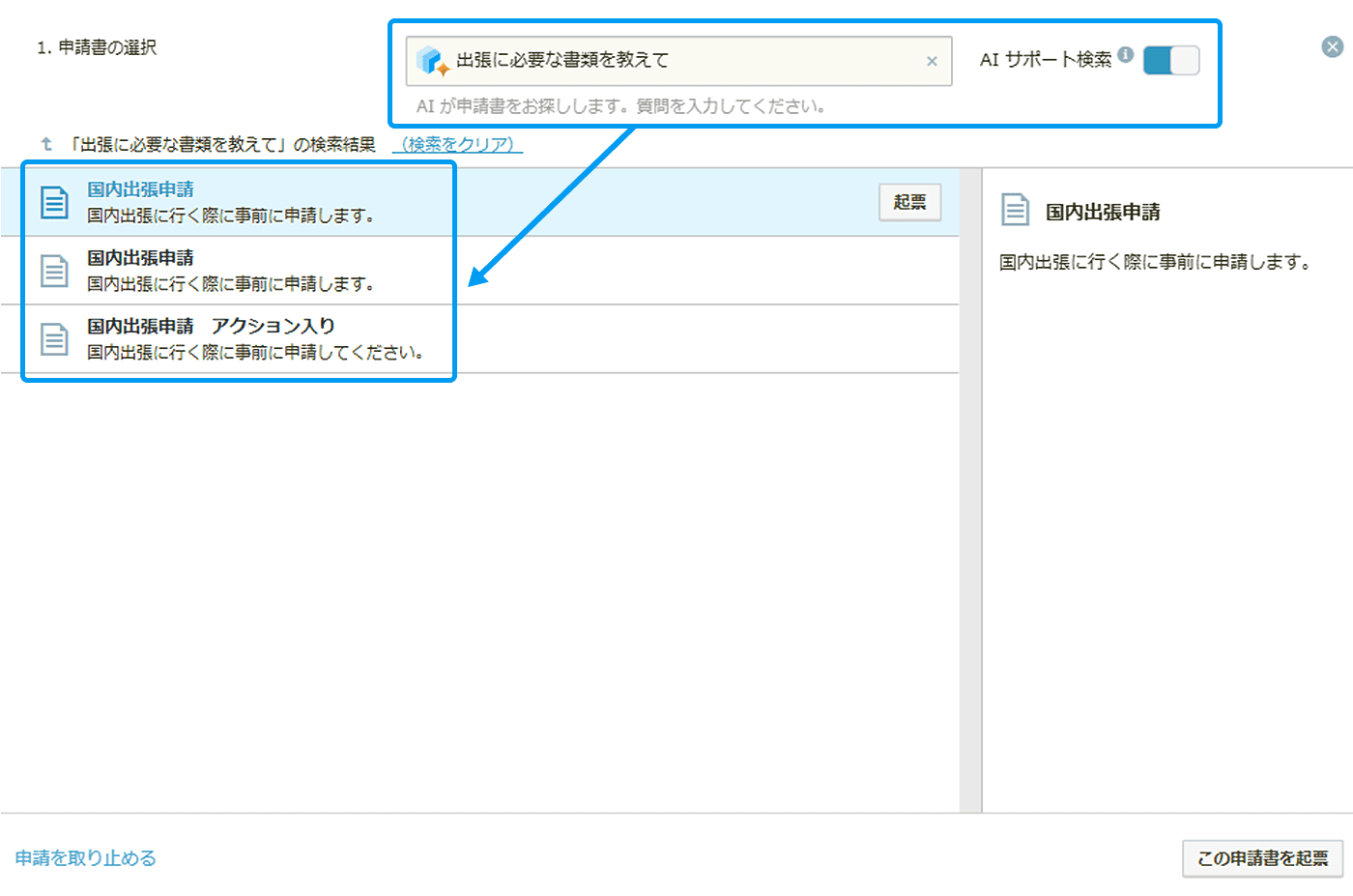This screenshot has height=896, width=1353.
Task: Click the 国内出張申請 title in the detail panel
Action: (1103, 212)
